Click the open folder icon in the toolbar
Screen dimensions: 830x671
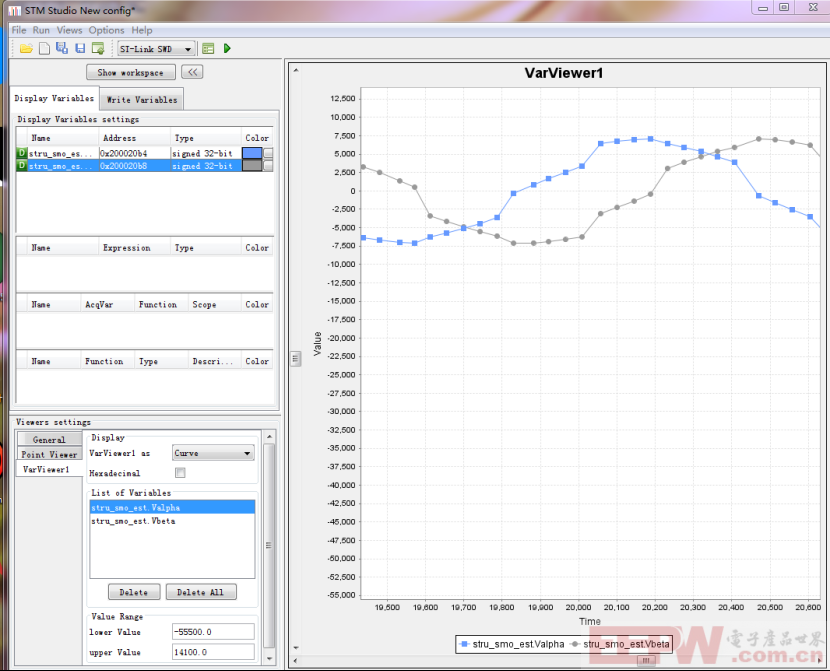point(26,49)
